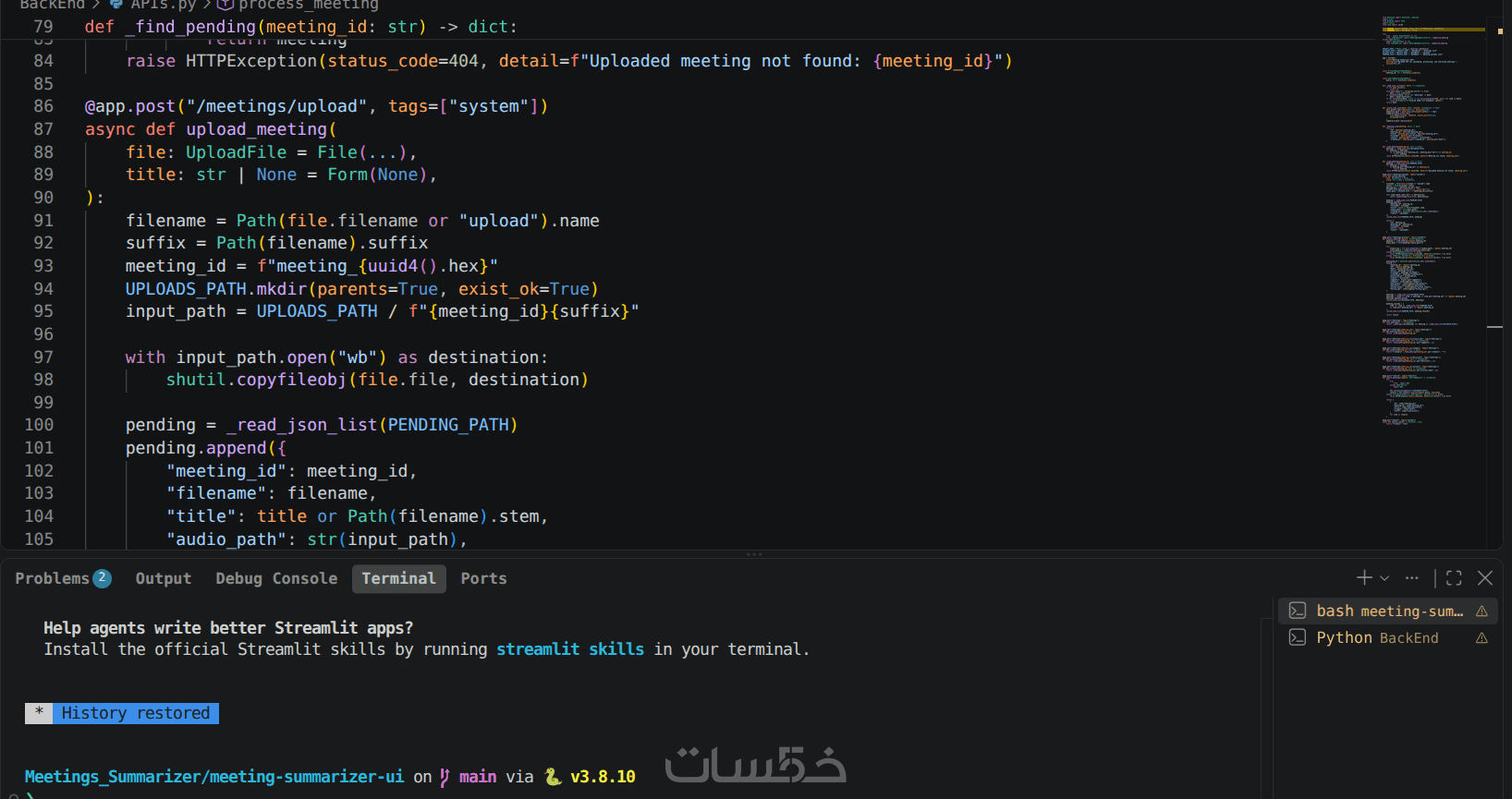Open the Ports tab

(x=483, y=578)
